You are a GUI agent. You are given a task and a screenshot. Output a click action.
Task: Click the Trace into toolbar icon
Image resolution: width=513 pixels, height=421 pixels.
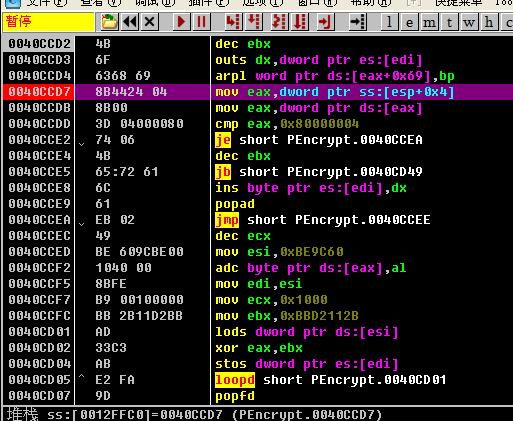[x=279, y=22]
